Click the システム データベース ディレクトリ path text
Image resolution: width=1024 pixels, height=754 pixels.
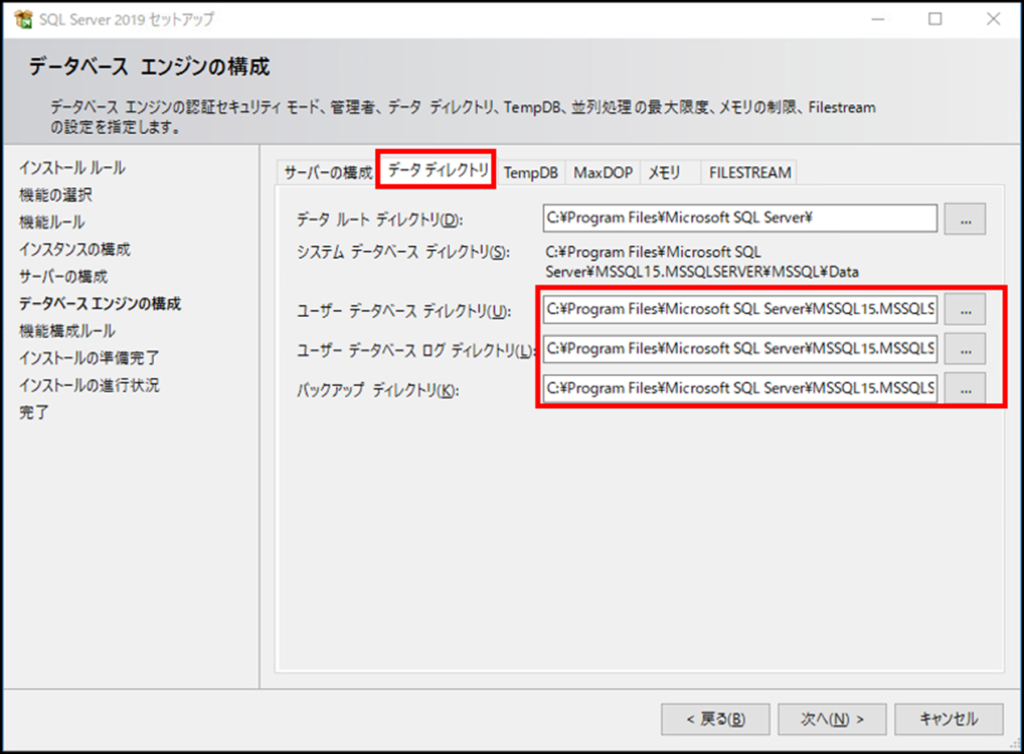click(x=702, y=262)
